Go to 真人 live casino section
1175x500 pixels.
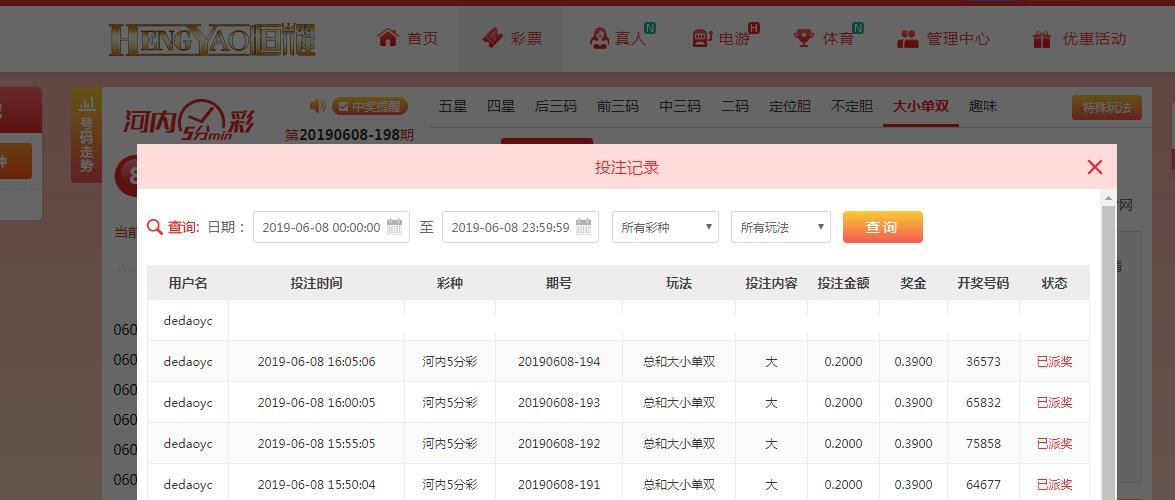[618, 39]
